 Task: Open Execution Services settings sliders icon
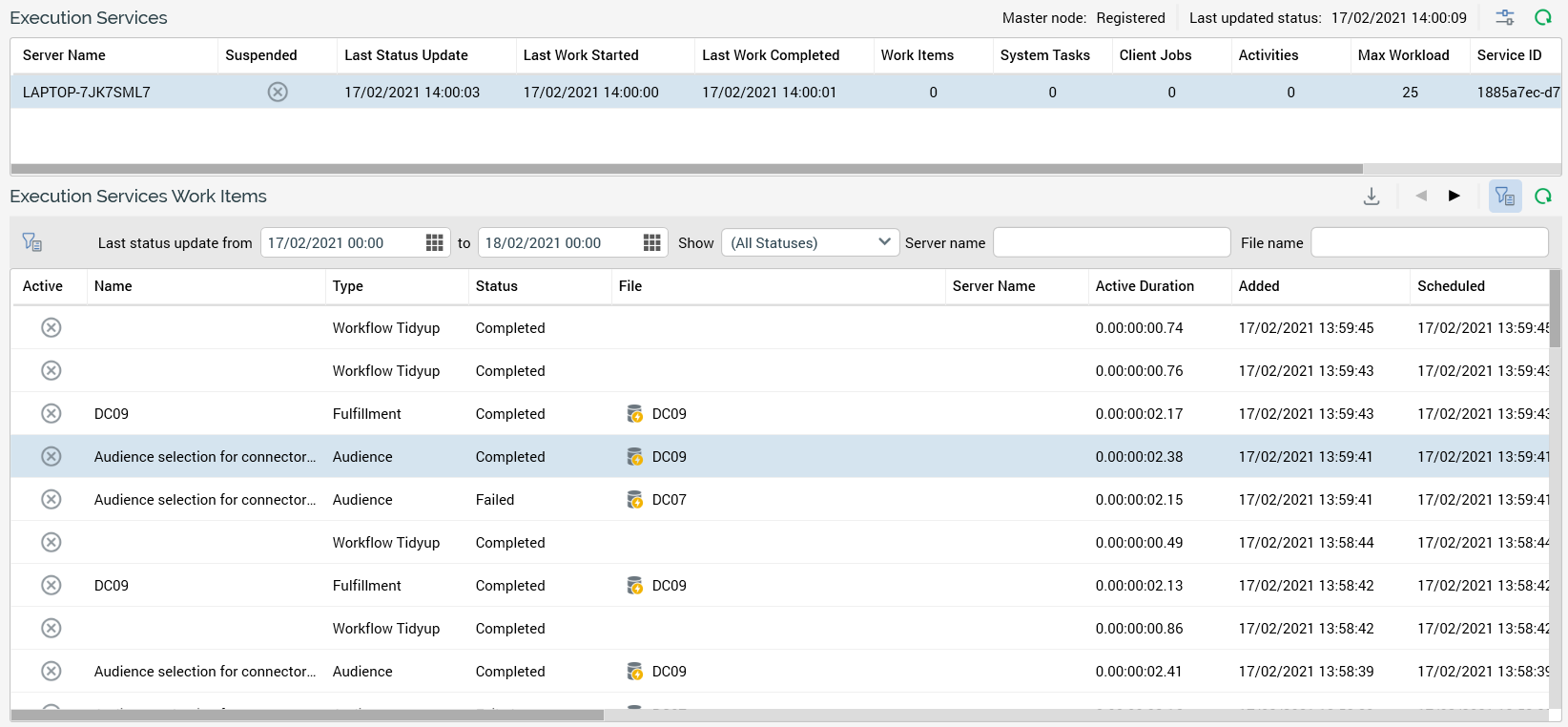tap(1504, 17)
